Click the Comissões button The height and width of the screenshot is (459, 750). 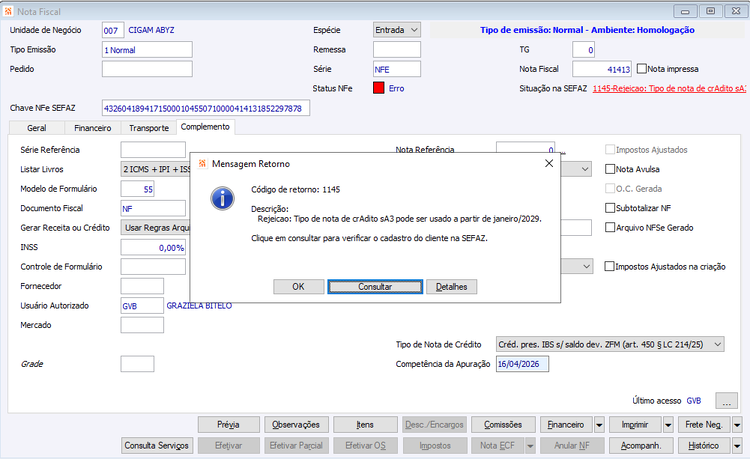point(503,425)
